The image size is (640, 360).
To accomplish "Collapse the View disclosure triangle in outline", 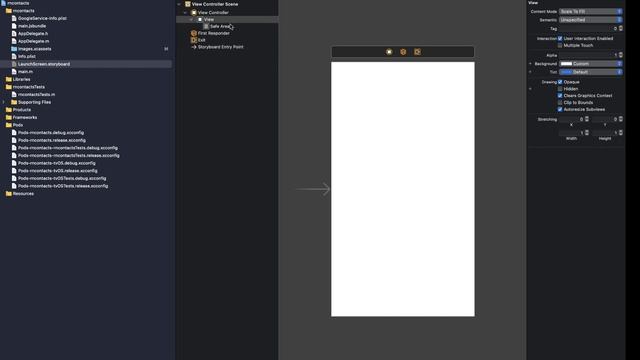I will pos(191,19).
